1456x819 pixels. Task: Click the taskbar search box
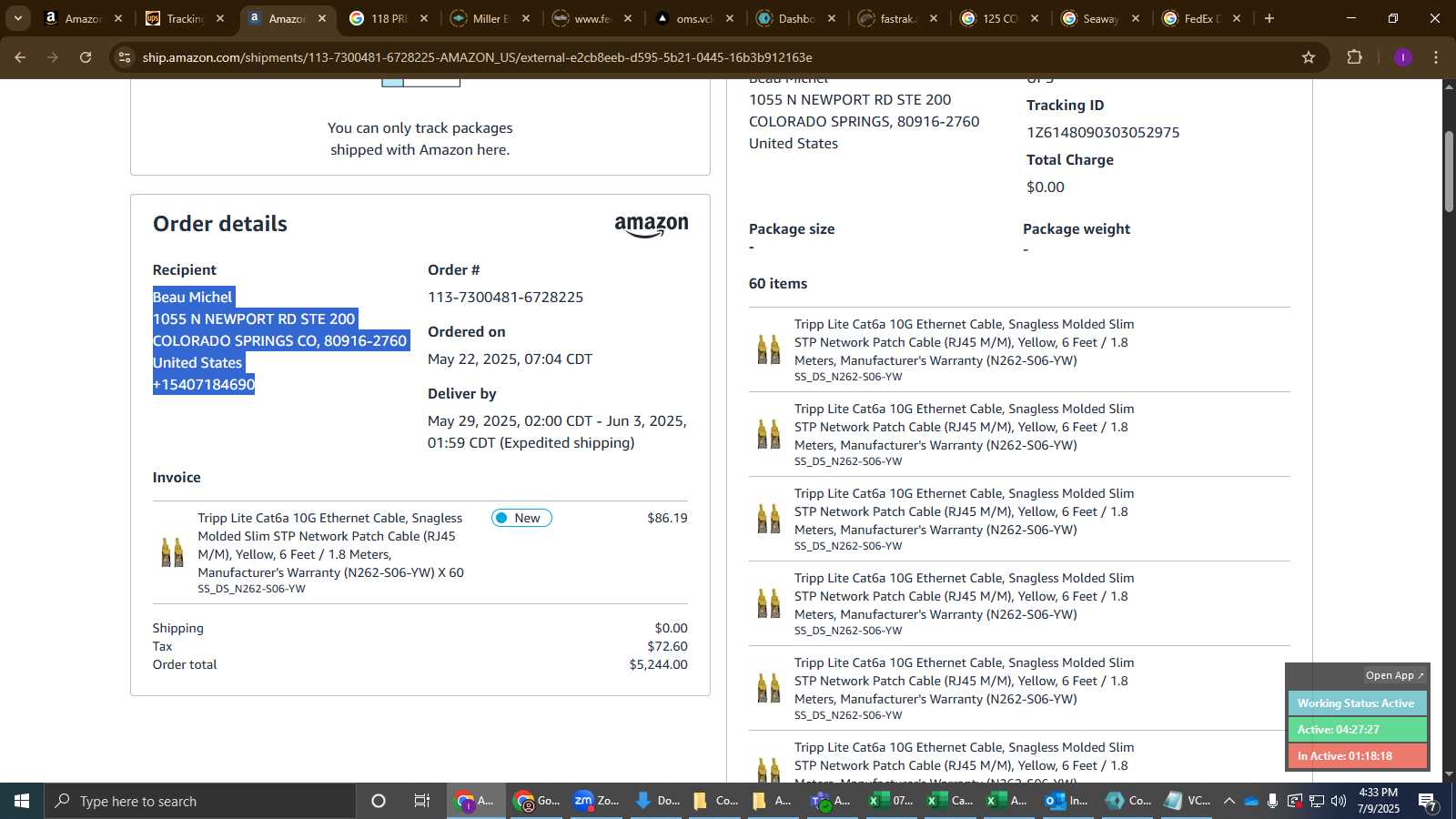[x=200, y=801]
